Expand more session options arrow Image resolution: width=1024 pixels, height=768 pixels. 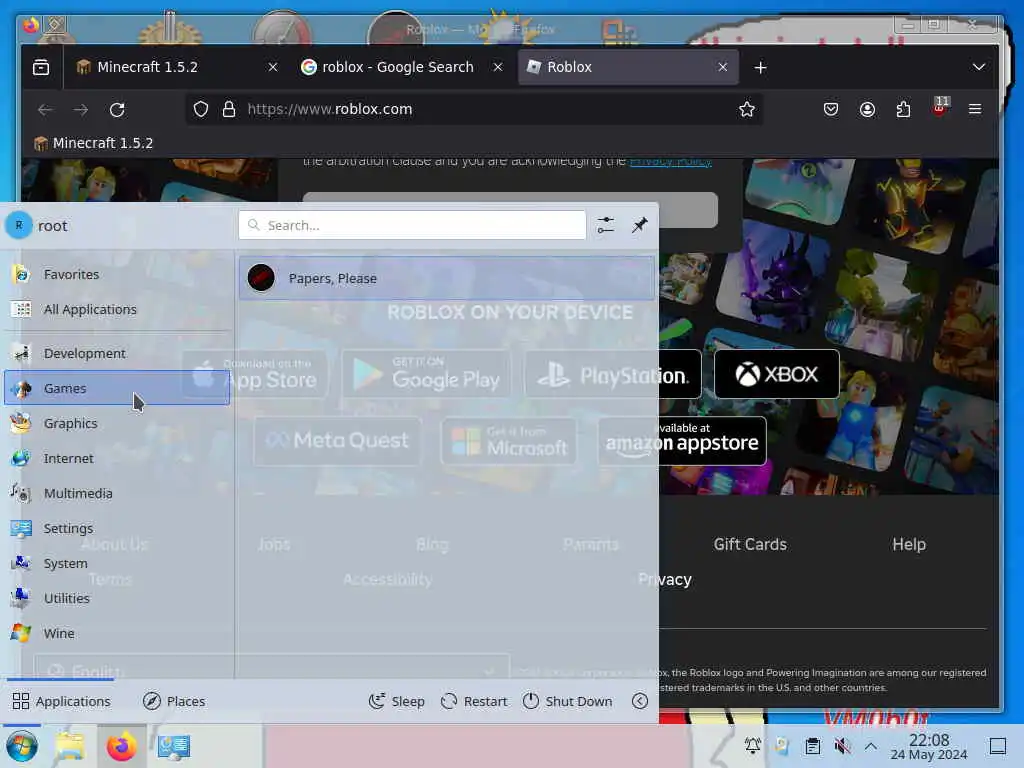tap(640, 701)
